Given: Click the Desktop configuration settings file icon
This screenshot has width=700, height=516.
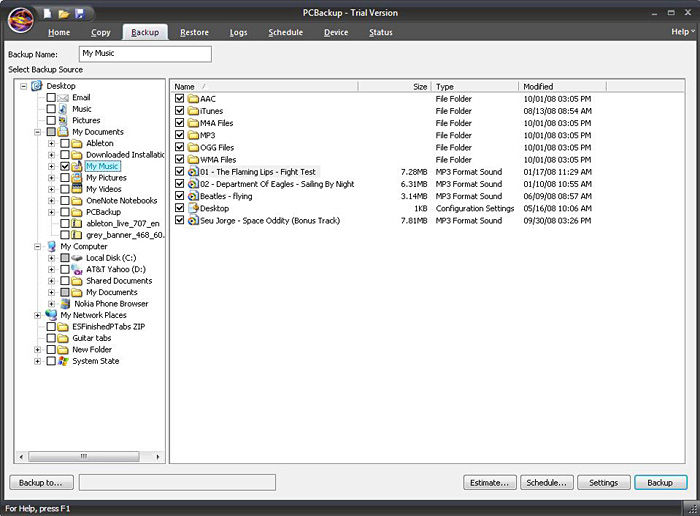Looking at the screenshot, I should click(x=193, y=208).
